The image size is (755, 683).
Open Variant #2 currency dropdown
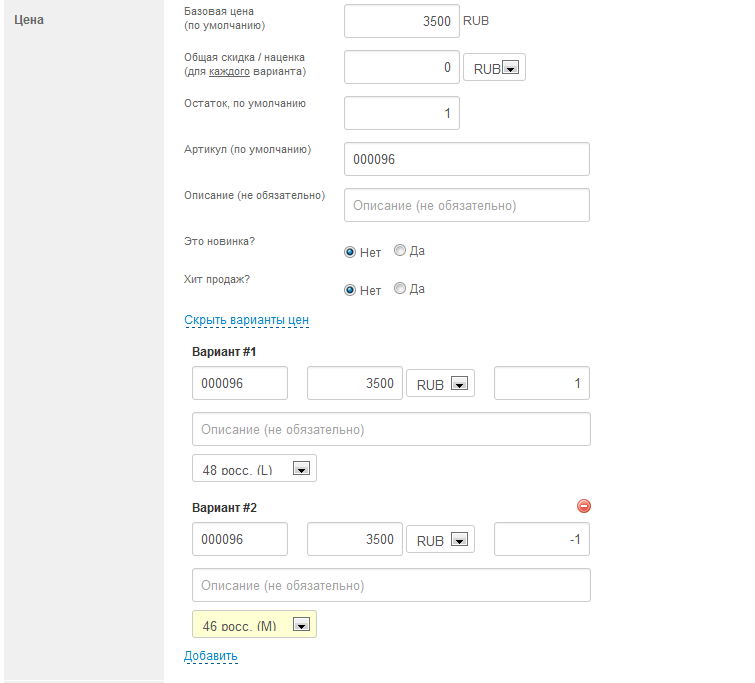click(441, 540)
